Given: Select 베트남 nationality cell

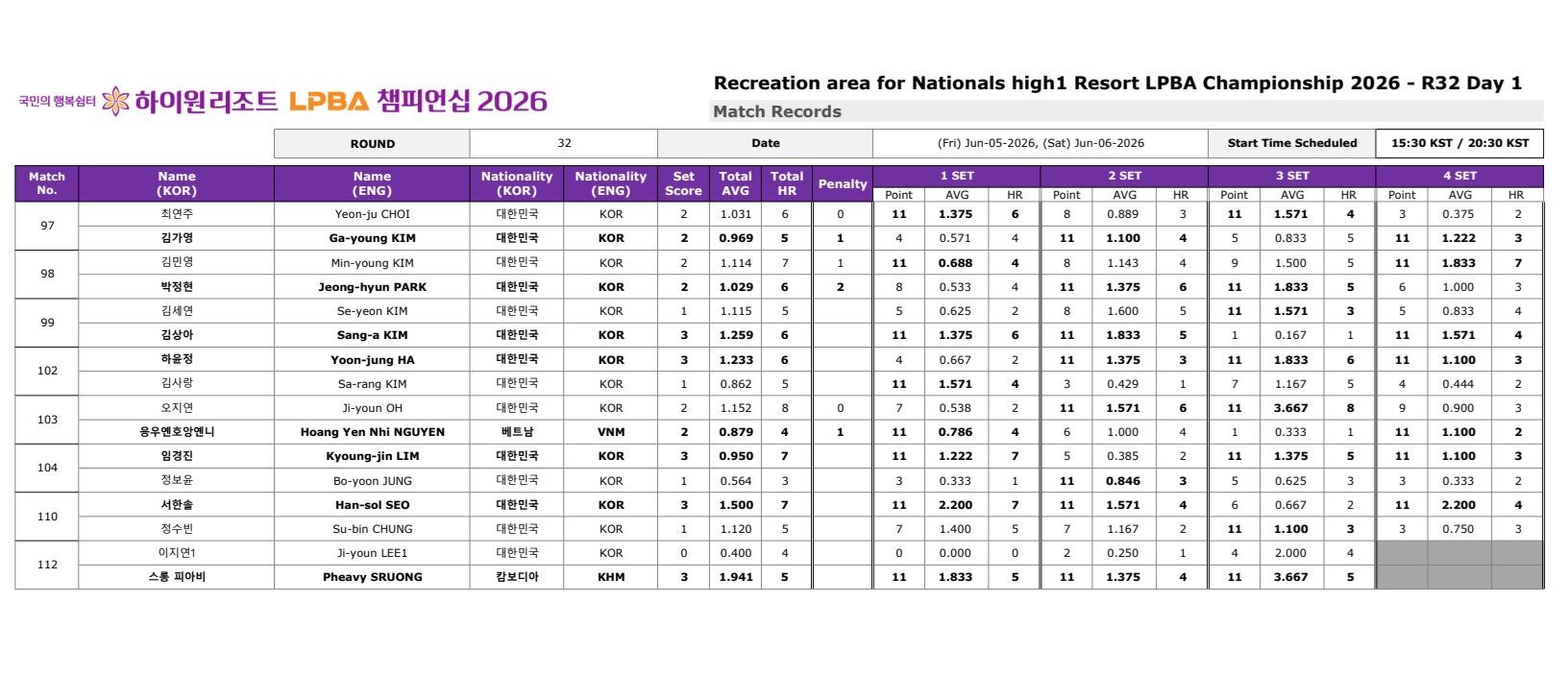Looking at the screenshot, I should (517, 432).
